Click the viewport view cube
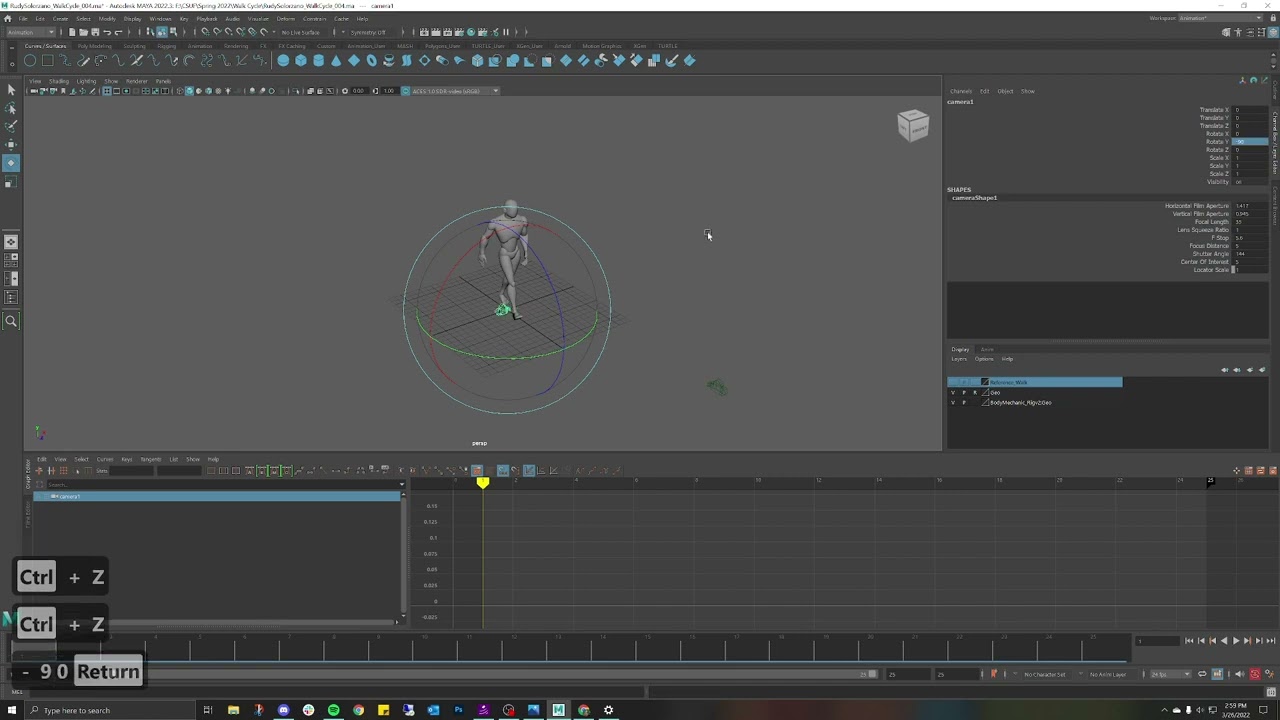The image size is (1280, 720). click(913, 125)
